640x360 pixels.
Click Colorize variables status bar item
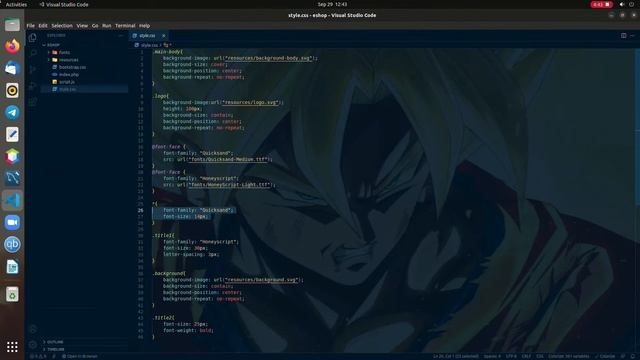(x=568, y=356)
